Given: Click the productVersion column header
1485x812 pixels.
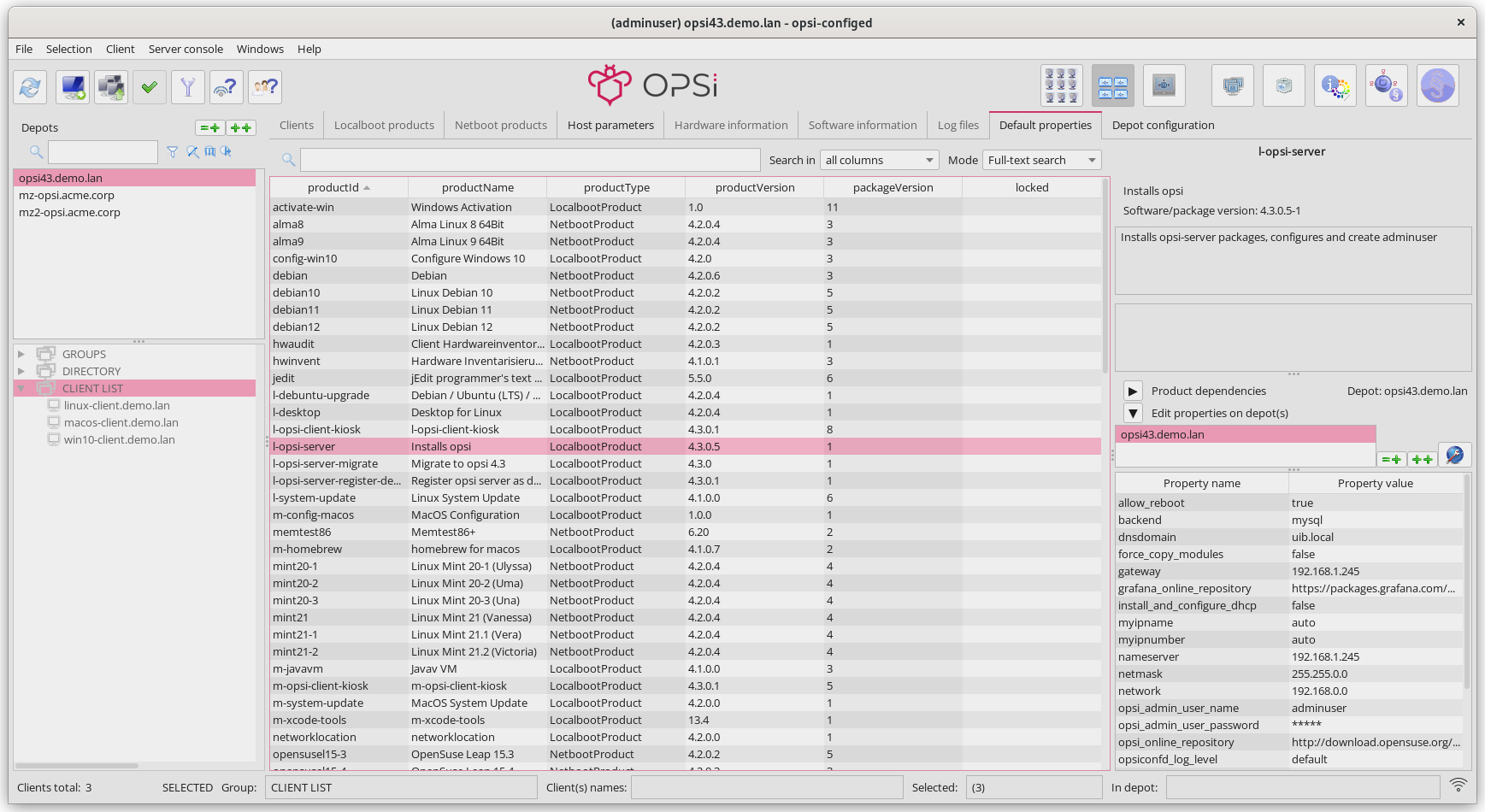Looking at the screenshot, I should [755, 187].
